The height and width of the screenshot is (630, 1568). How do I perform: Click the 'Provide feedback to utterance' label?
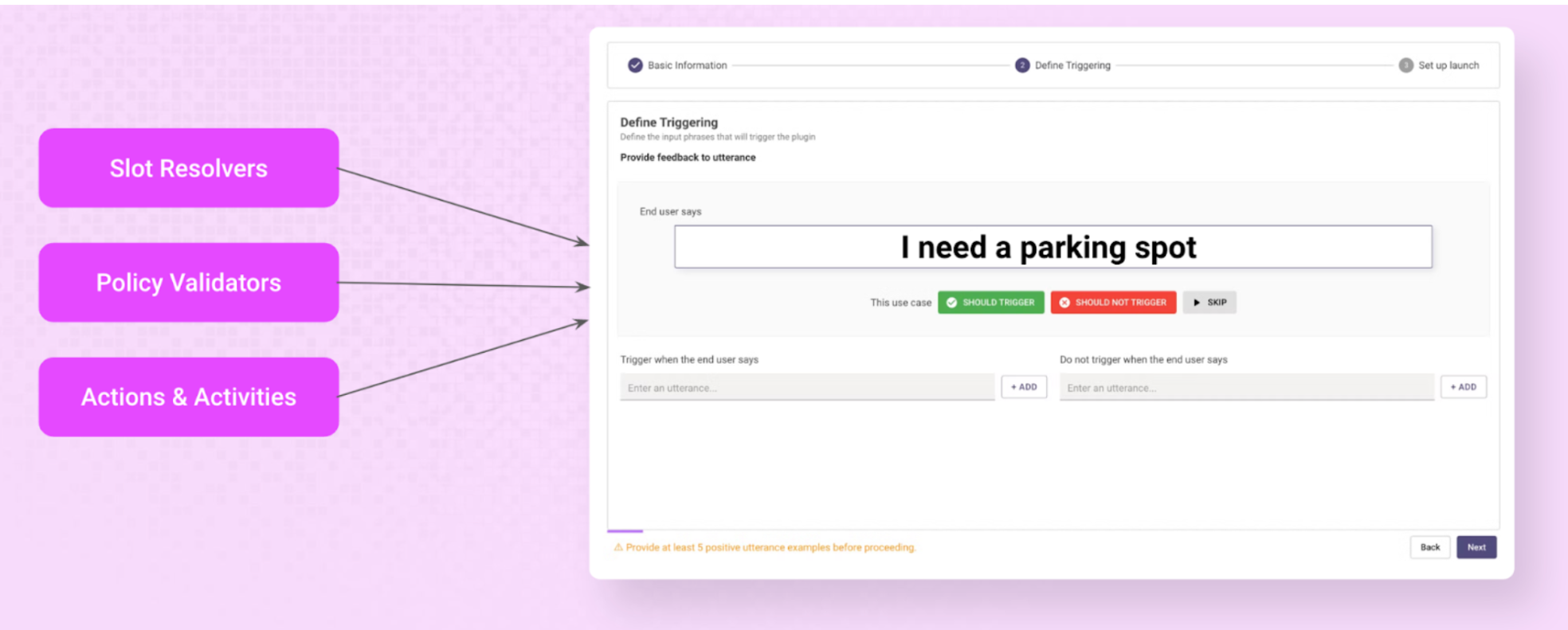688,158
